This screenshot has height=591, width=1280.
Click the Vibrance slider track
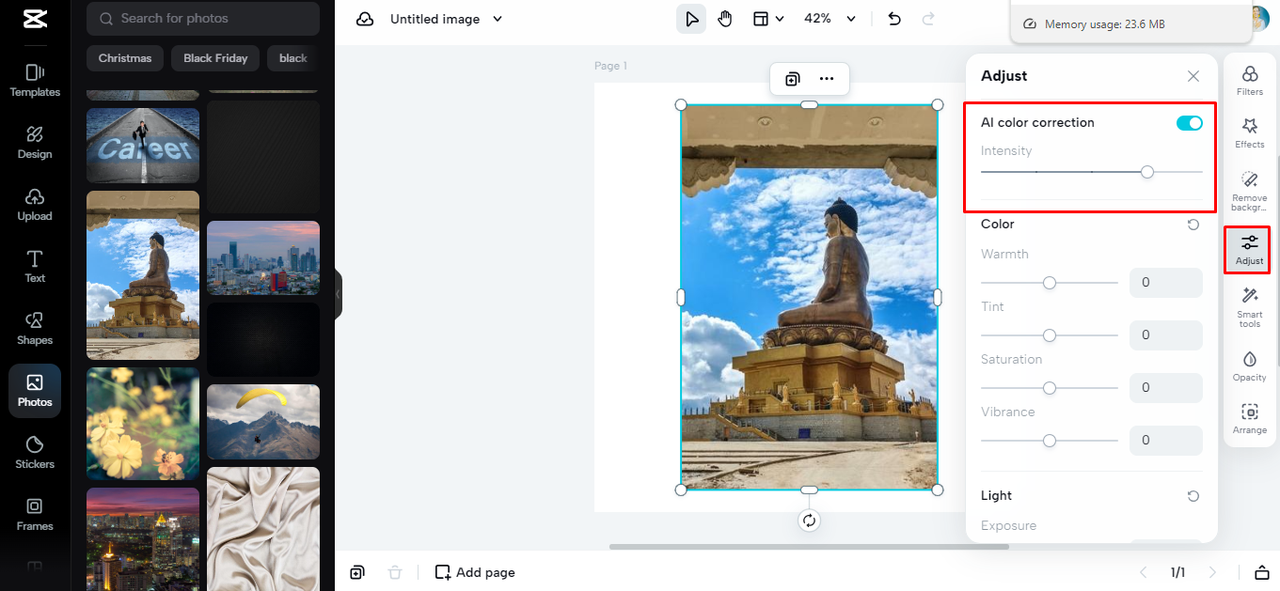[x=1049, y=440]
